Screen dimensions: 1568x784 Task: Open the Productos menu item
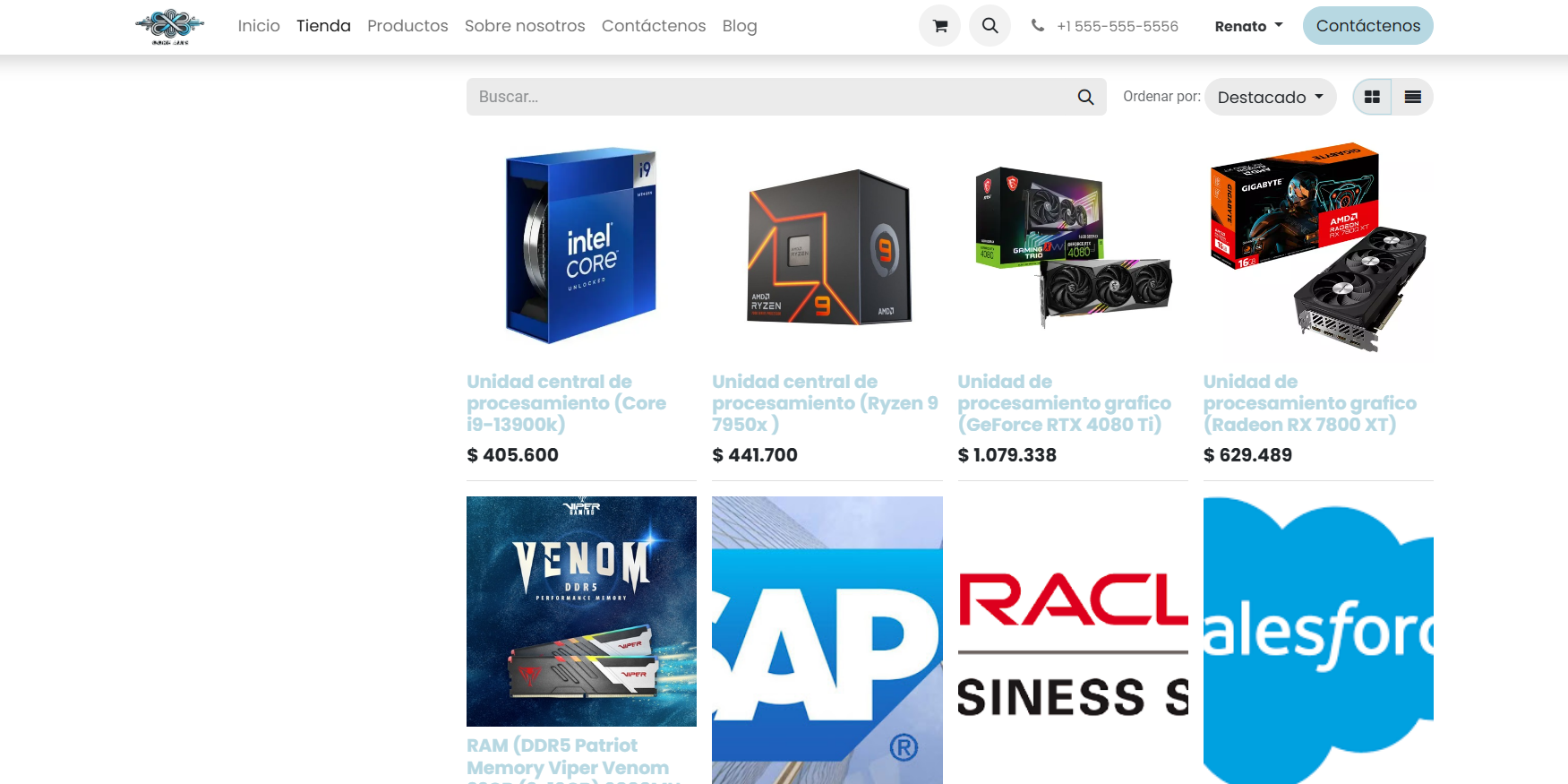407,26
